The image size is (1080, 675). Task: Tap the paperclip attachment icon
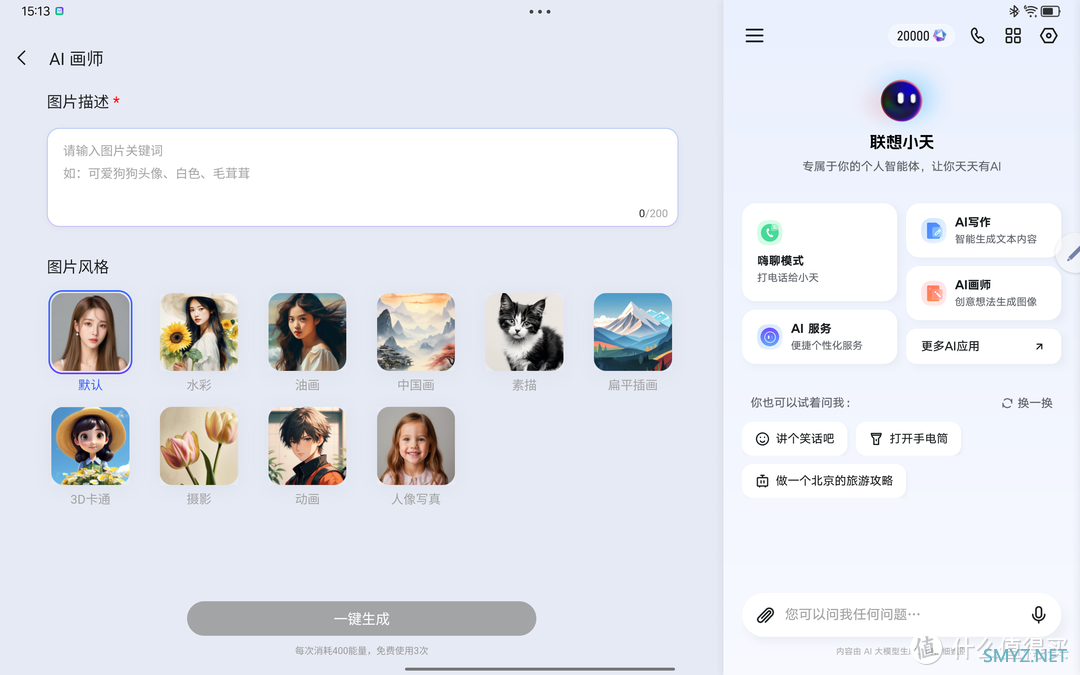click(765, 615)
